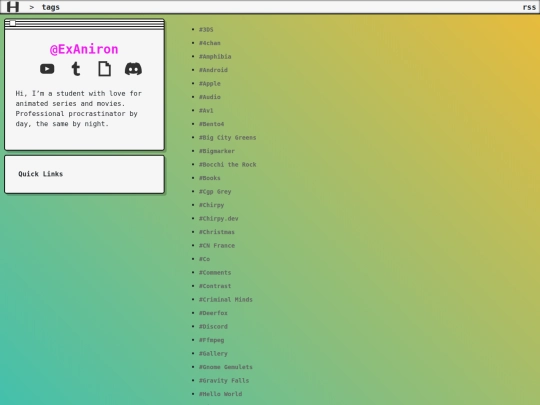Go home via the H logo
This screenshot has width=540, height=405.
[x=13, y=7]
